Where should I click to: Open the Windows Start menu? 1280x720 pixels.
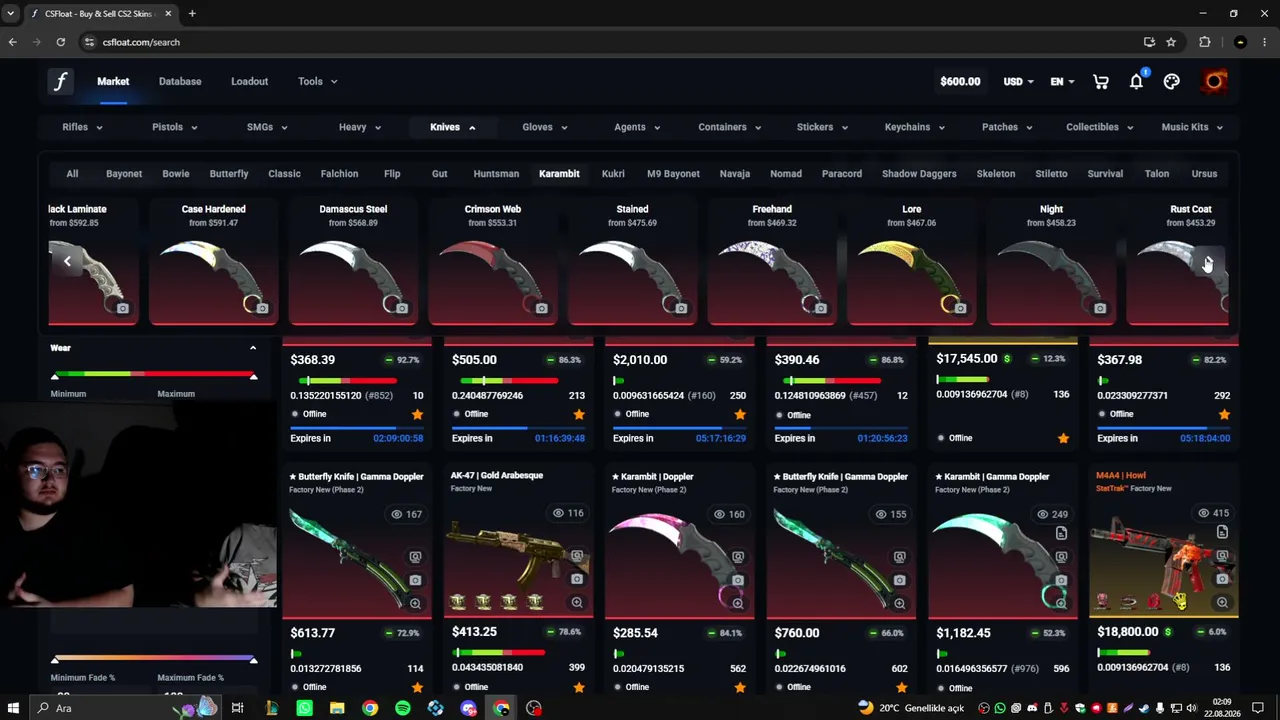tap(13, 708)
